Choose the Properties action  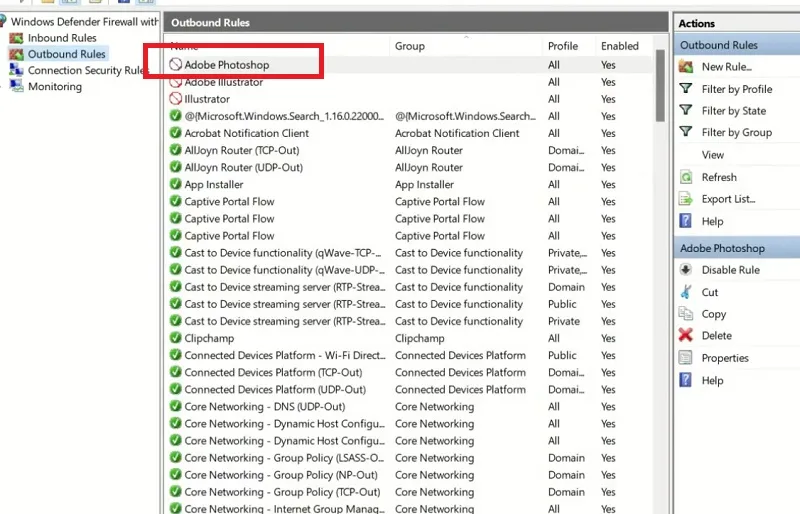[x=725, y=358]
